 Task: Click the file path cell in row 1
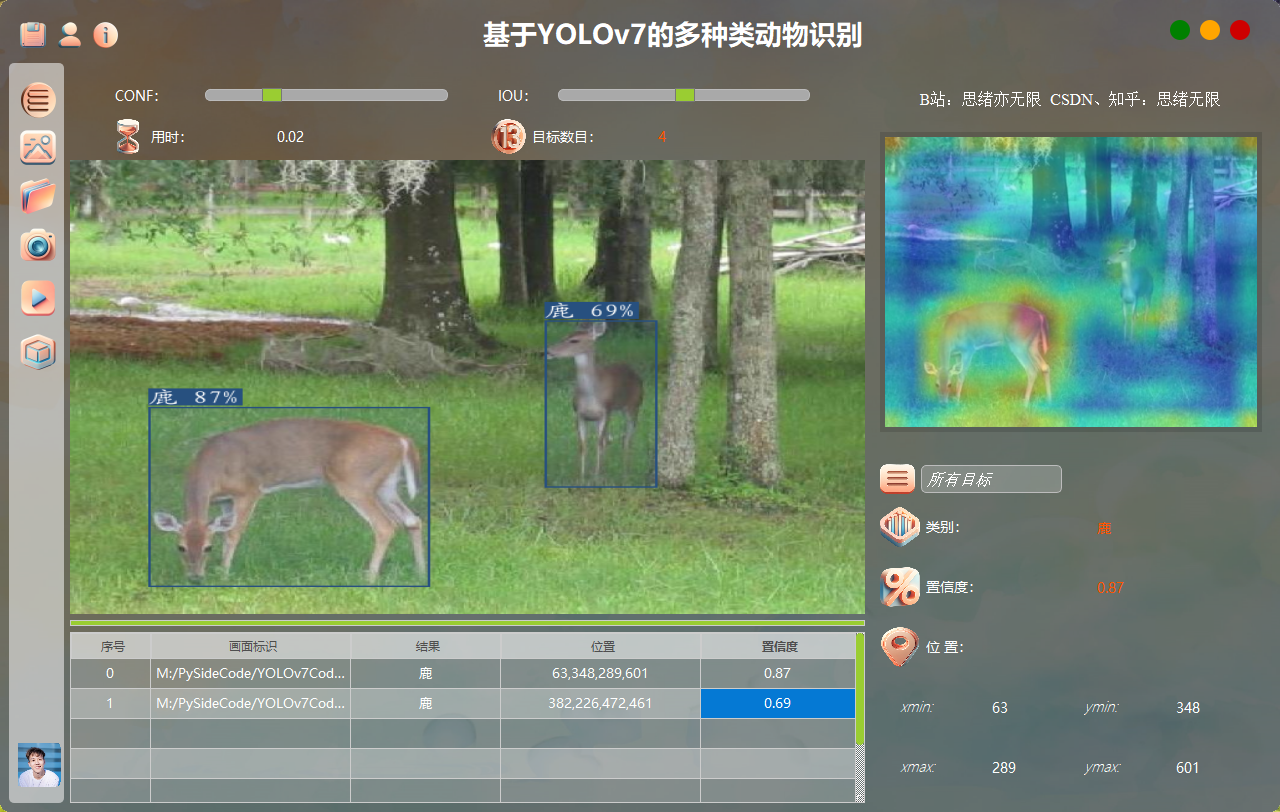click(251, 703)
